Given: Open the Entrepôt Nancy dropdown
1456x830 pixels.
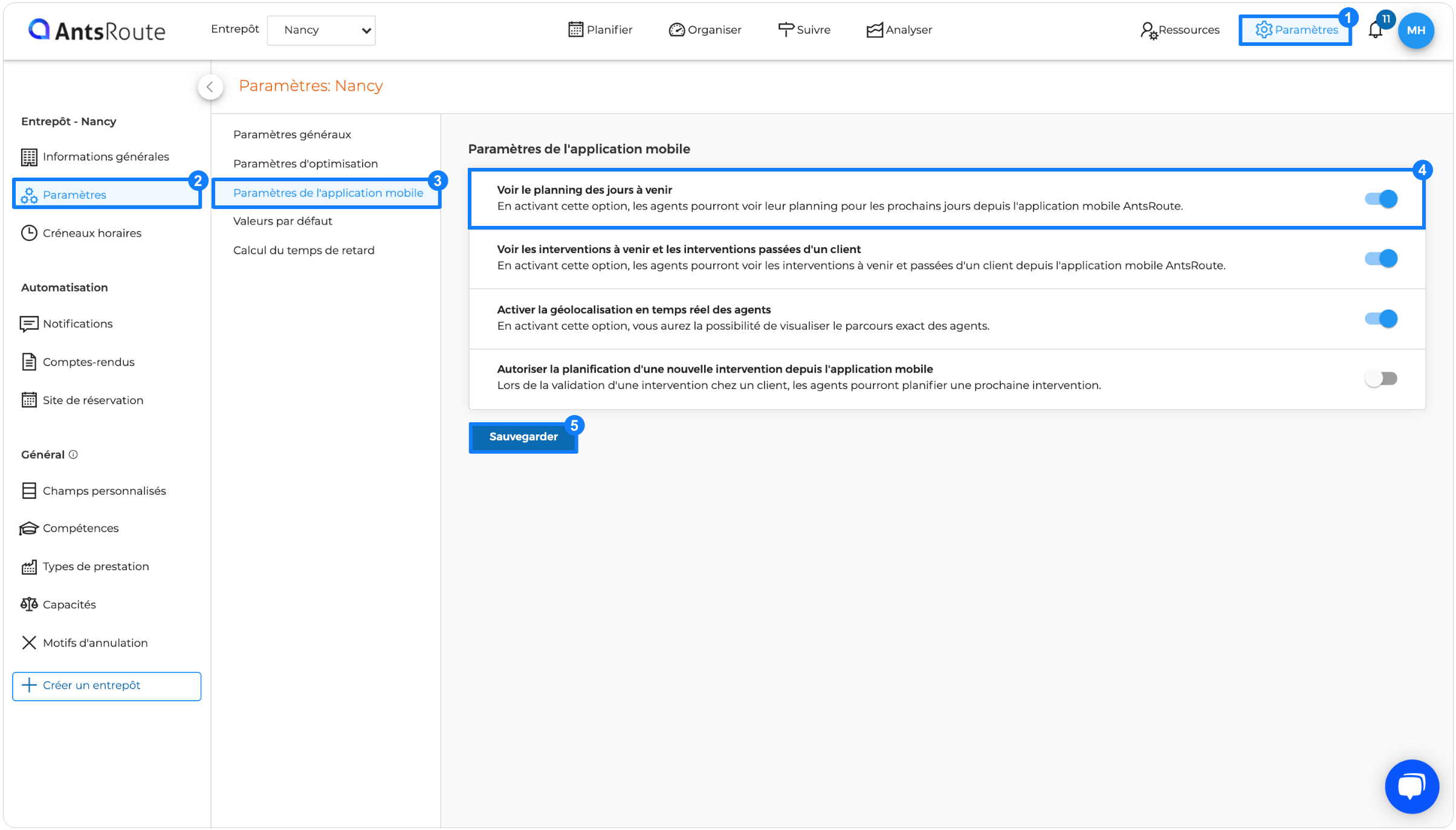Looking at the screenshot, I should [321, 30].
